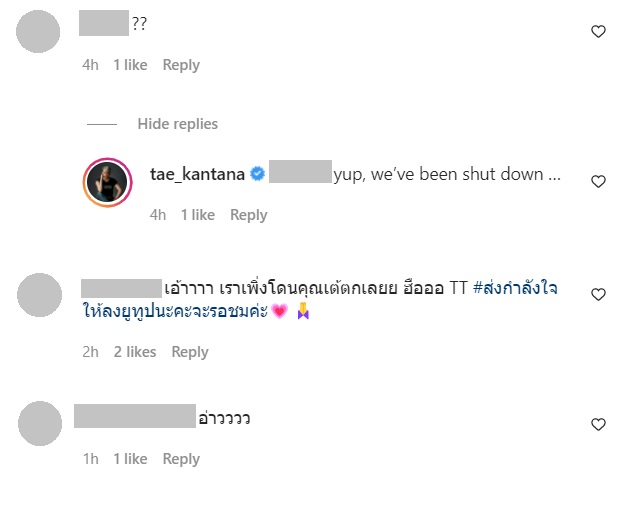View likes on the "??" comment

point(130,65)
